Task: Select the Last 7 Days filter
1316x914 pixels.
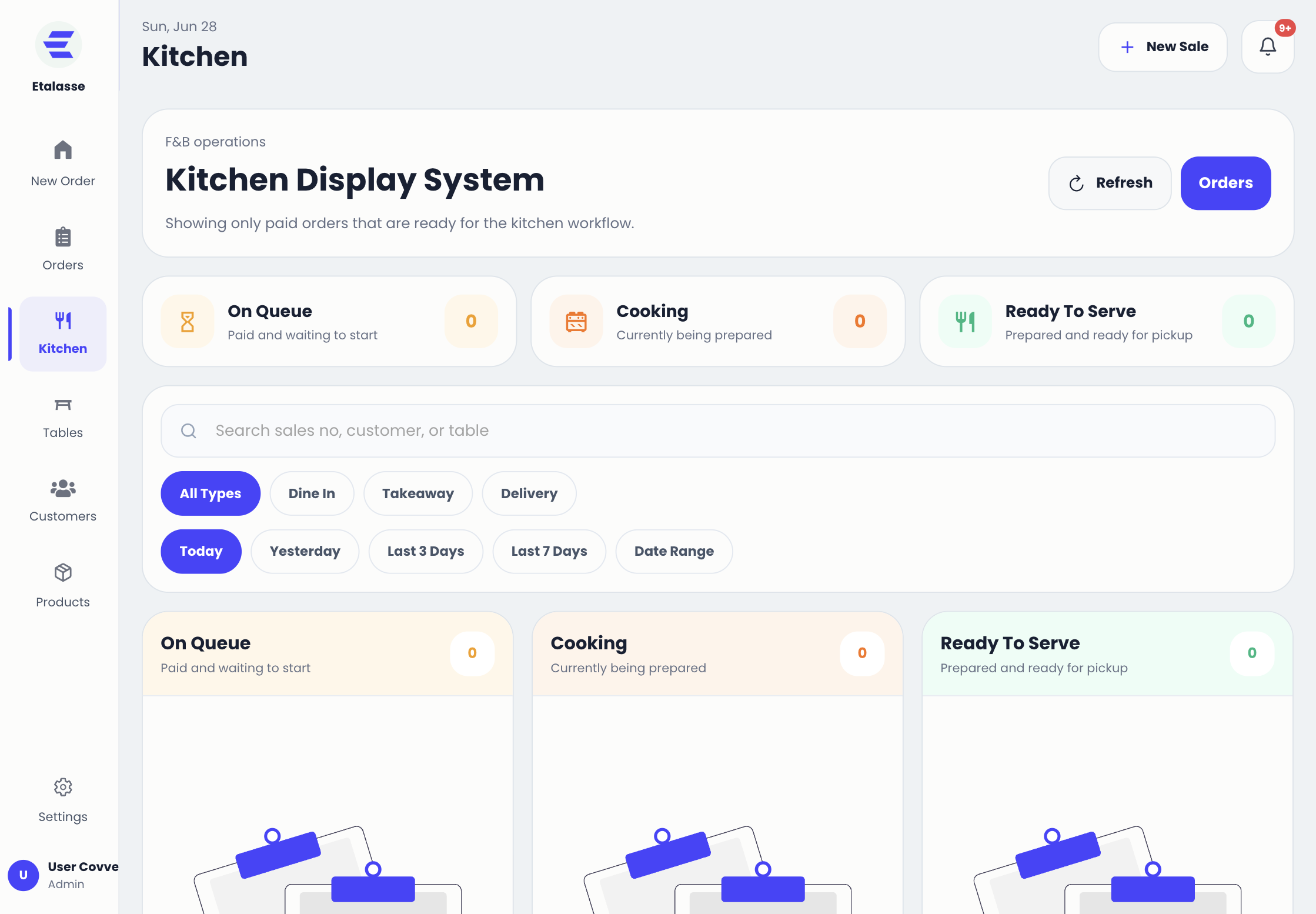Action: [x=549, y=551]
